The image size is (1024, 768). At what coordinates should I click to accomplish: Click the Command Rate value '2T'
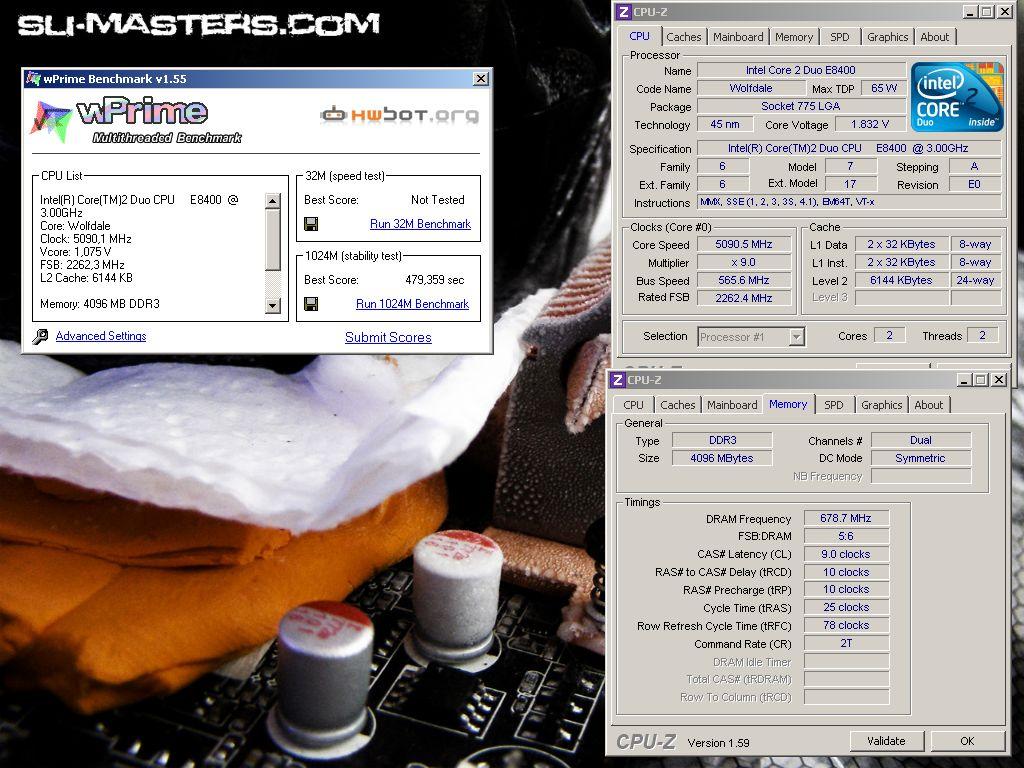(846, 643)
